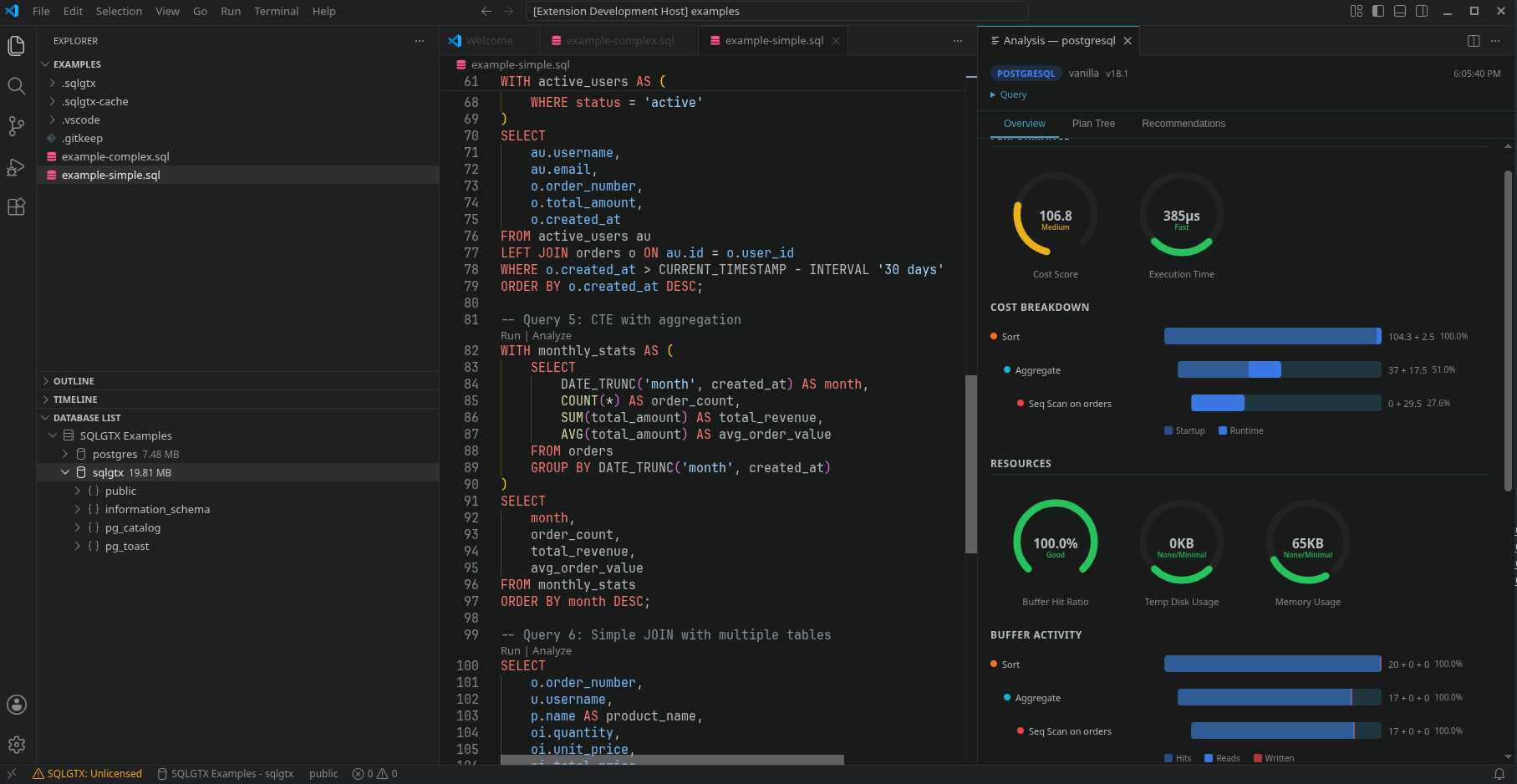The image size is (1517, 784).
Task: Click public schema status bar item
Action: point(323,774)
